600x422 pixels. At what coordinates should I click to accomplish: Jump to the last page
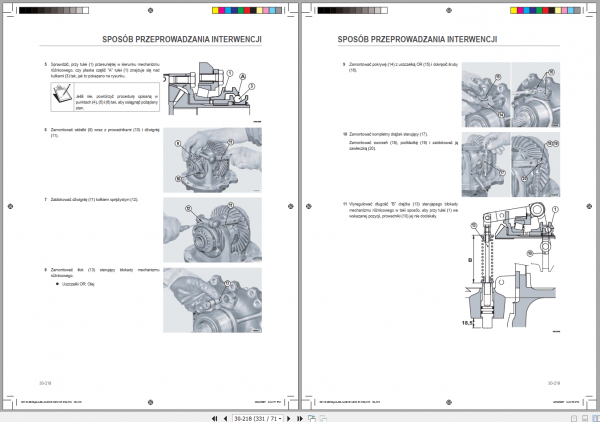300,419
